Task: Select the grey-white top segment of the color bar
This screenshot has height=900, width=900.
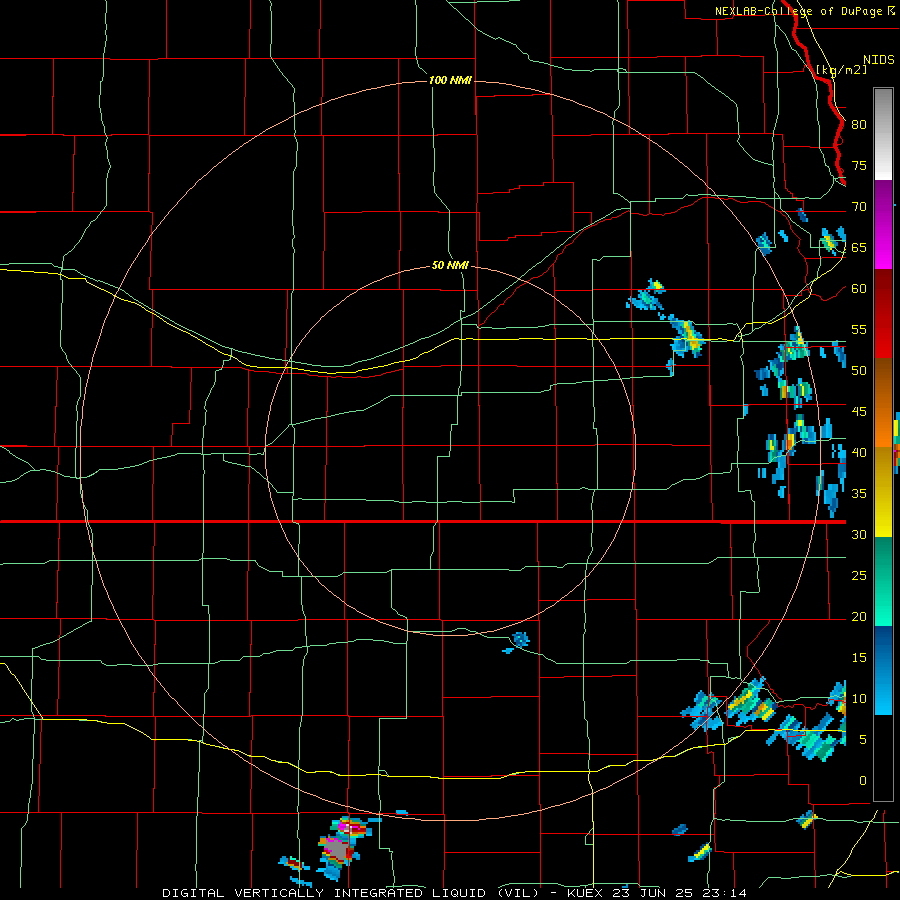Action: (x=883, y=134)
